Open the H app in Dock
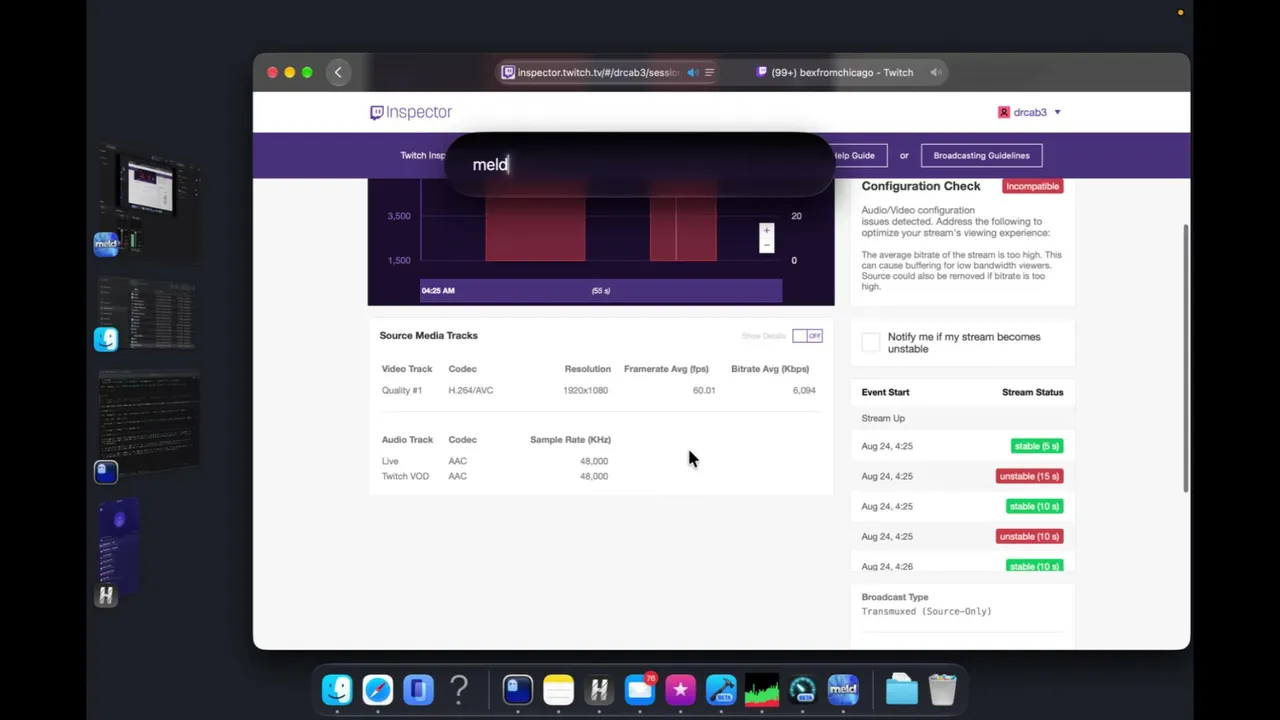 (x=599, y=690)
